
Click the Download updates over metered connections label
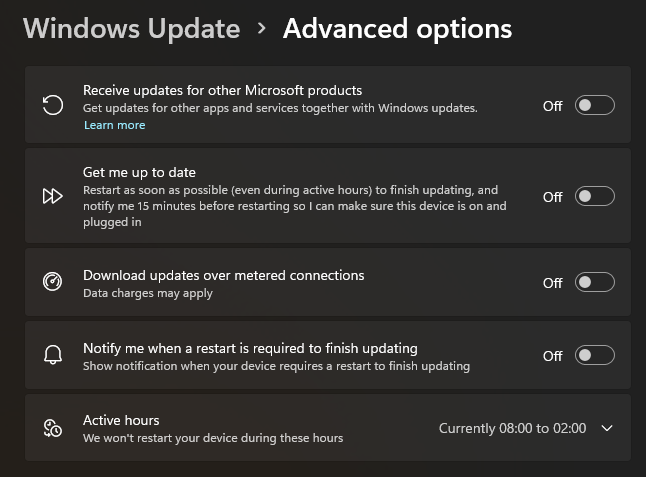223,275
